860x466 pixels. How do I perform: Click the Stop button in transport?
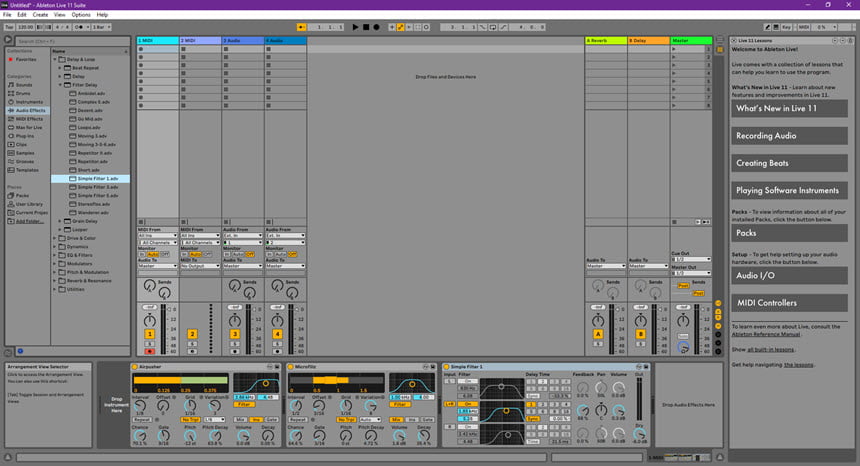pyautogui.click(x=366, y=27)
